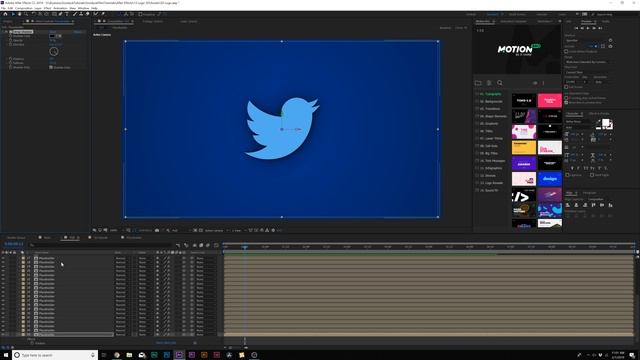The image size is (640, 360).
Task: Toggle the Hindi Digits checkbox
Action: [x=592, y=175]
